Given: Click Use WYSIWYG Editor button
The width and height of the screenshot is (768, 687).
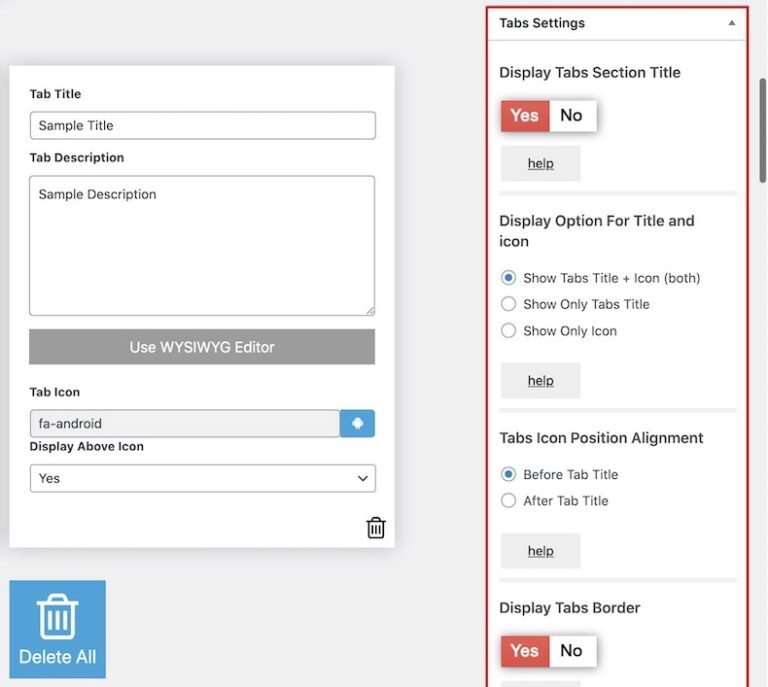Looking at the screenshot, I should click(x=202, y=347).
